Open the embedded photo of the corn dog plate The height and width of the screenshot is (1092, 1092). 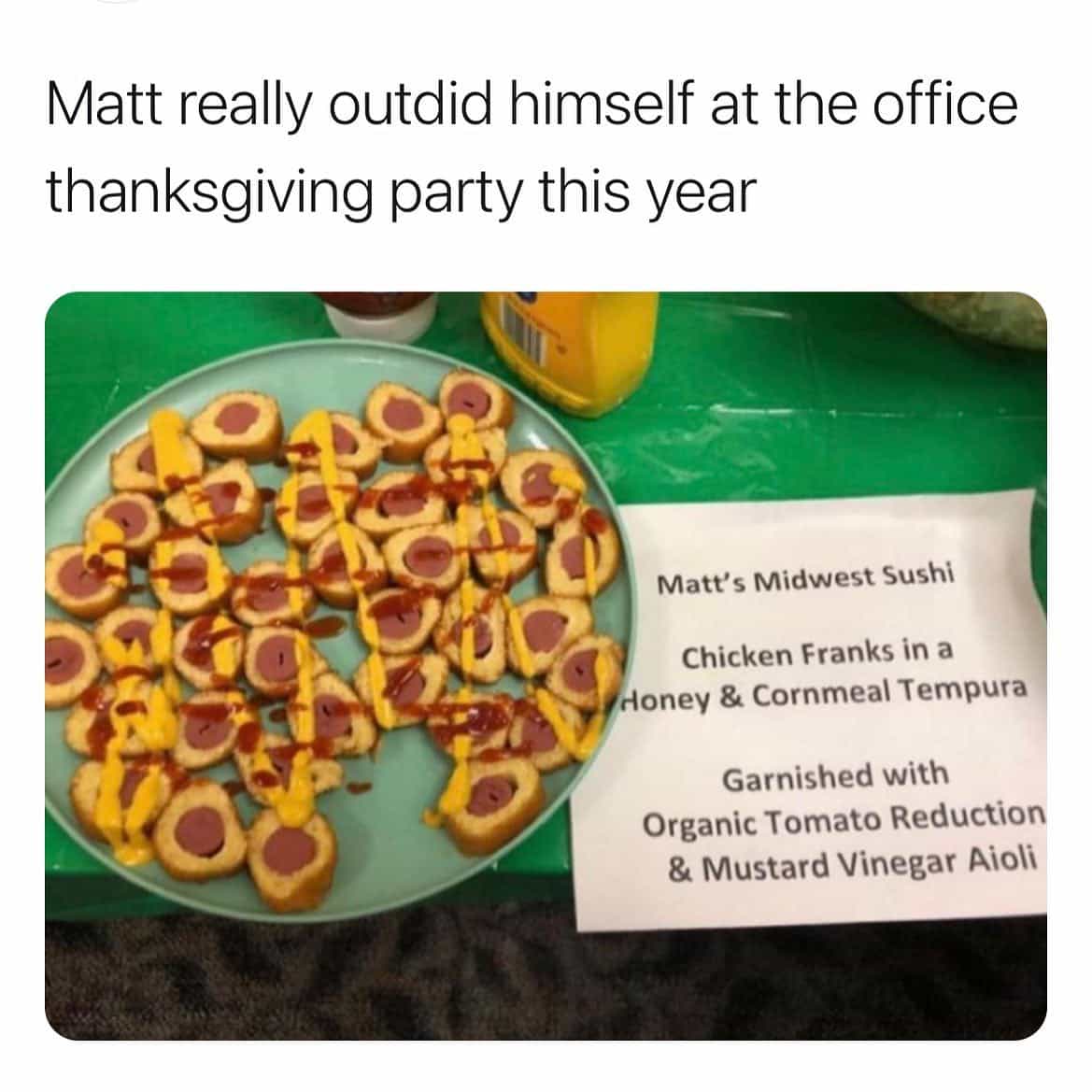[x=546, y=666]
